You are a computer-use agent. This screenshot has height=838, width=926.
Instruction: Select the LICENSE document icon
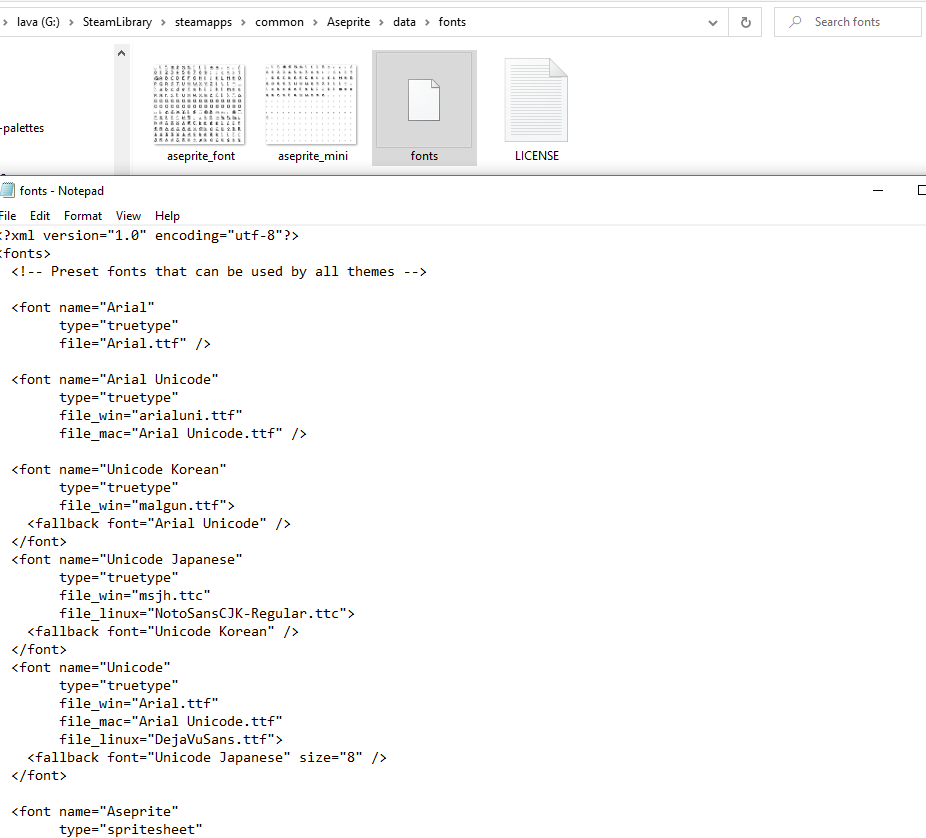pos(536,100)
